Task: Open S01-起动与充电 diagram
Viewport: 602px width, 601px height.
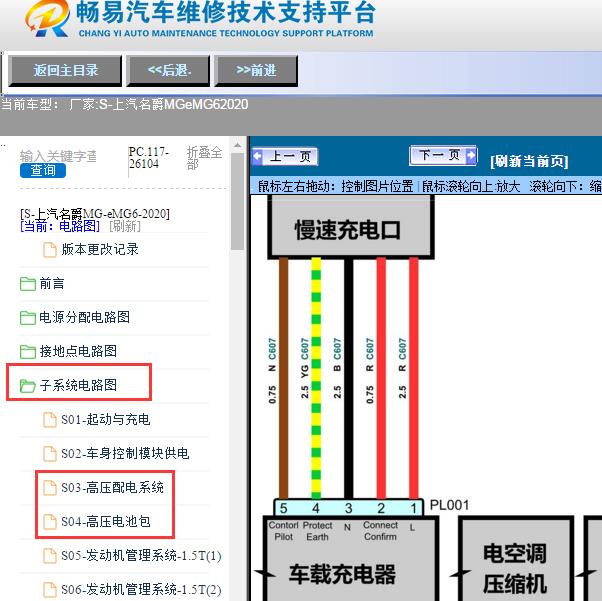Action: point(106,419)
